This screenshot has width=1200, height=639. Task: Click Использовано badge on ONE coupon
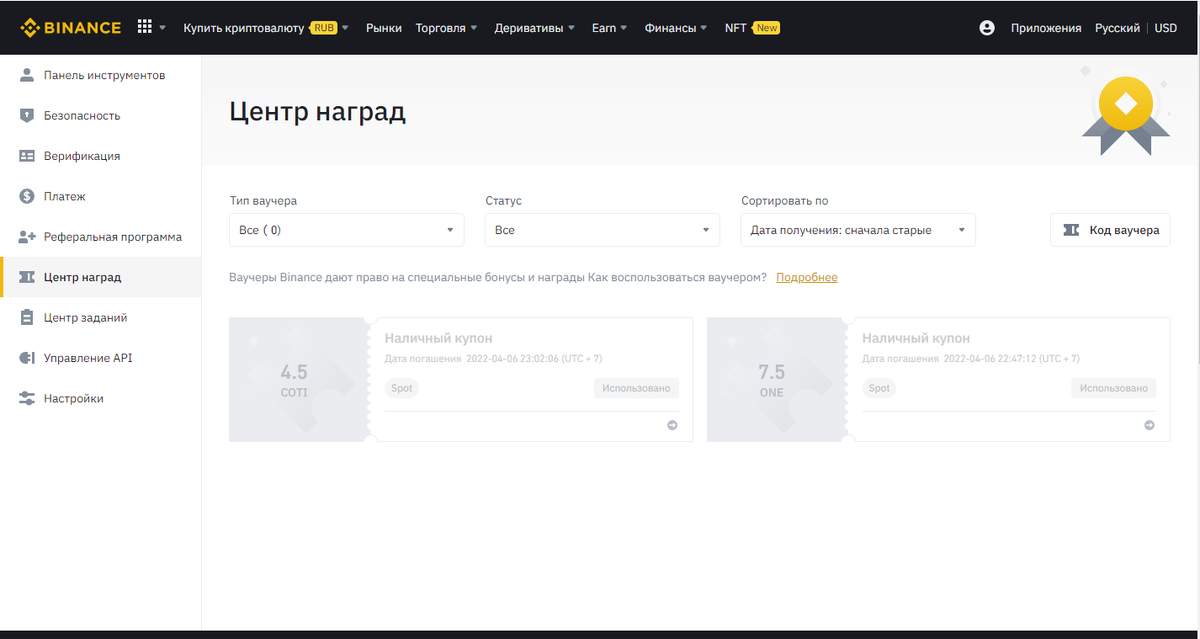pos(1114,388)
